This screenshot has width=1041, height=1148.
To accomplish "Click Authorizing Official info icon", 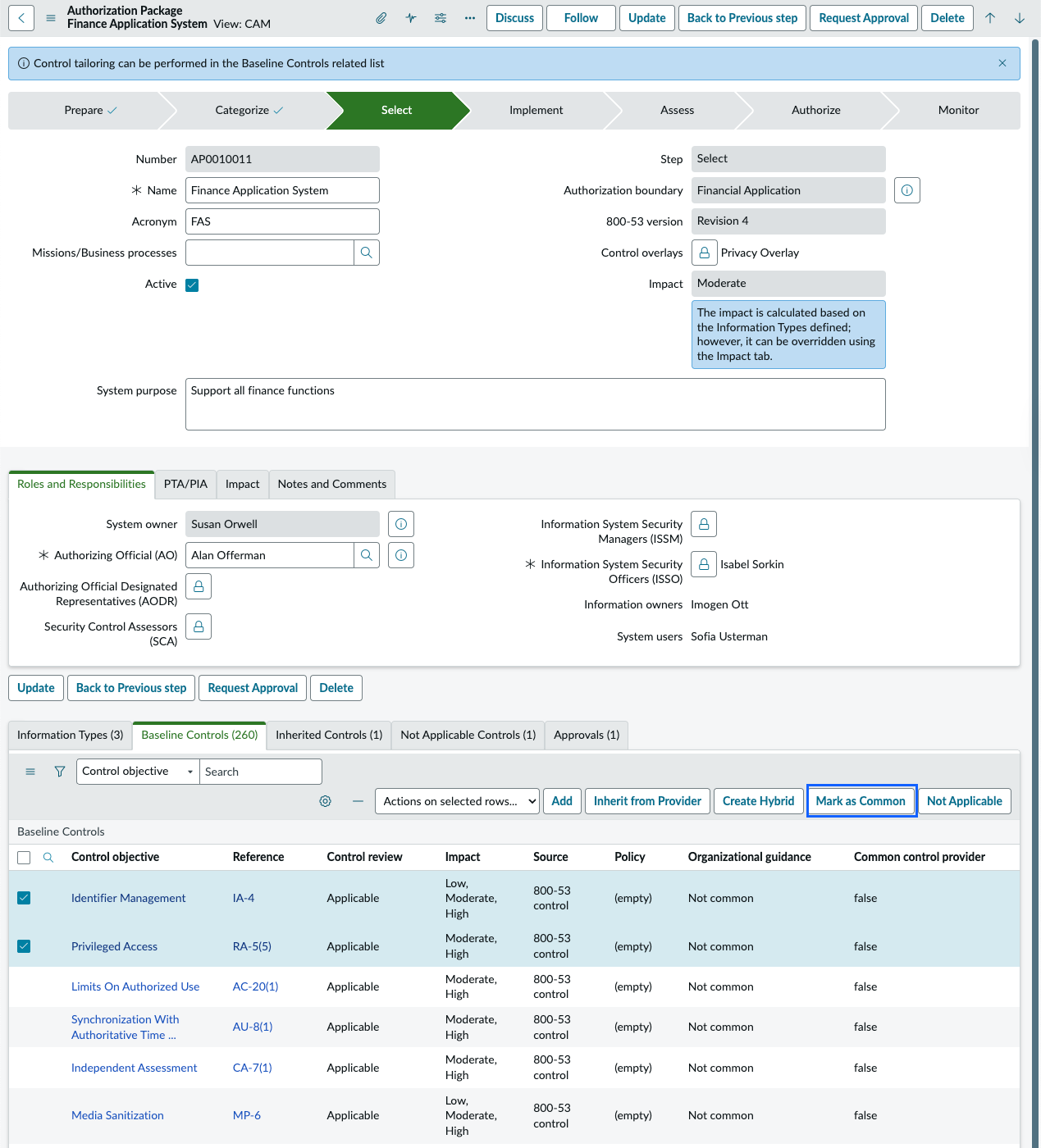I will 401,555.
